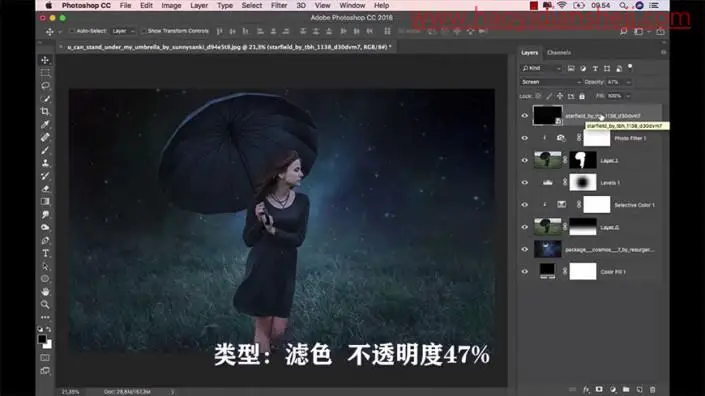This screenshot has height=396, width=705.
Task: Open the Screen blend mode dropdown
Action: tap(551, 82)
